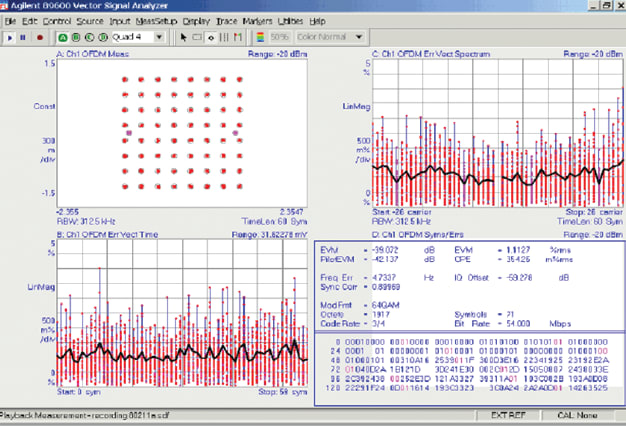Open the Source menu

click(90, 21)
